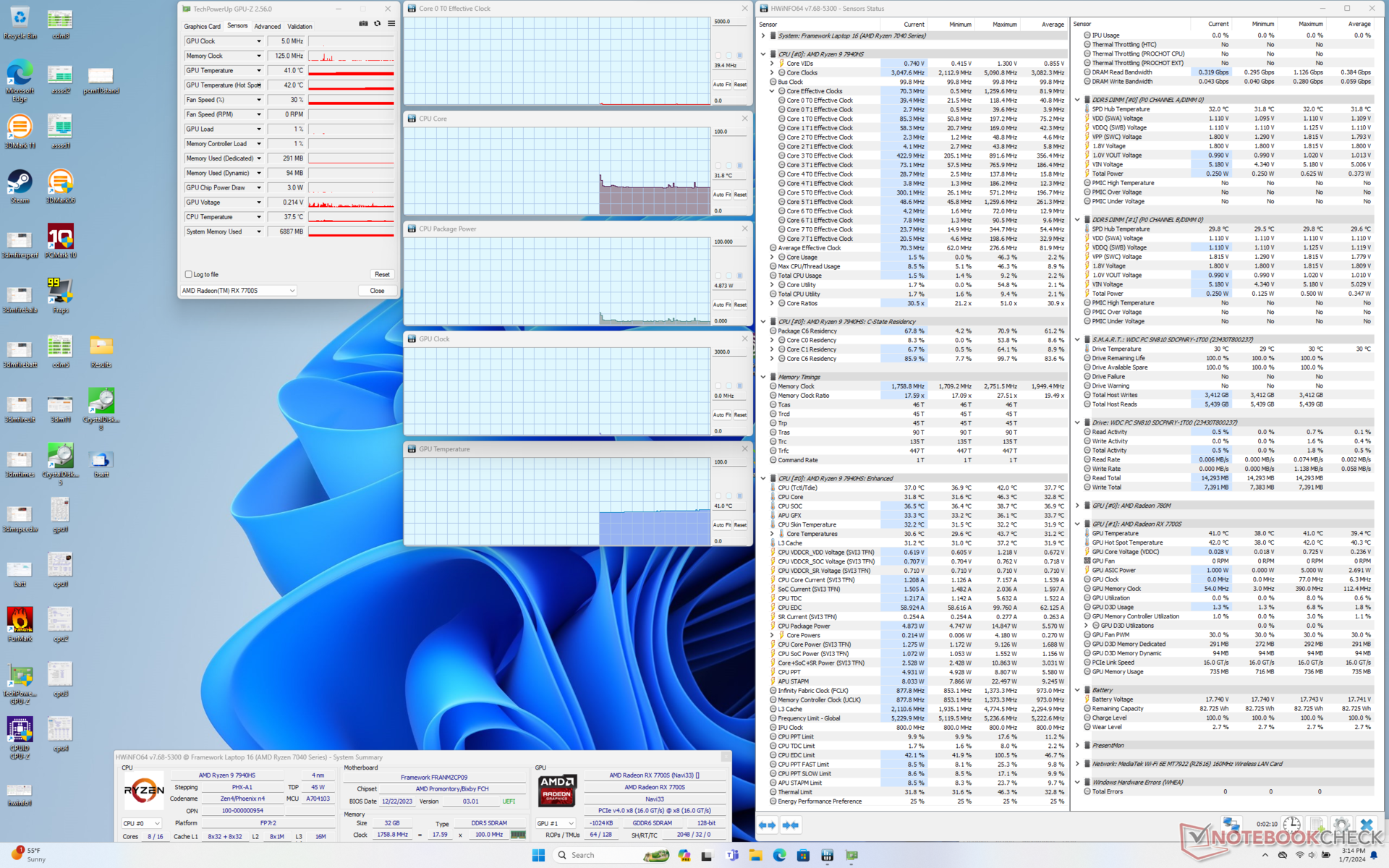This screenshot has height=868, width=1389.
Task: Click HWiNFO expand columns arrows icon
Action: tap(768, 825)
